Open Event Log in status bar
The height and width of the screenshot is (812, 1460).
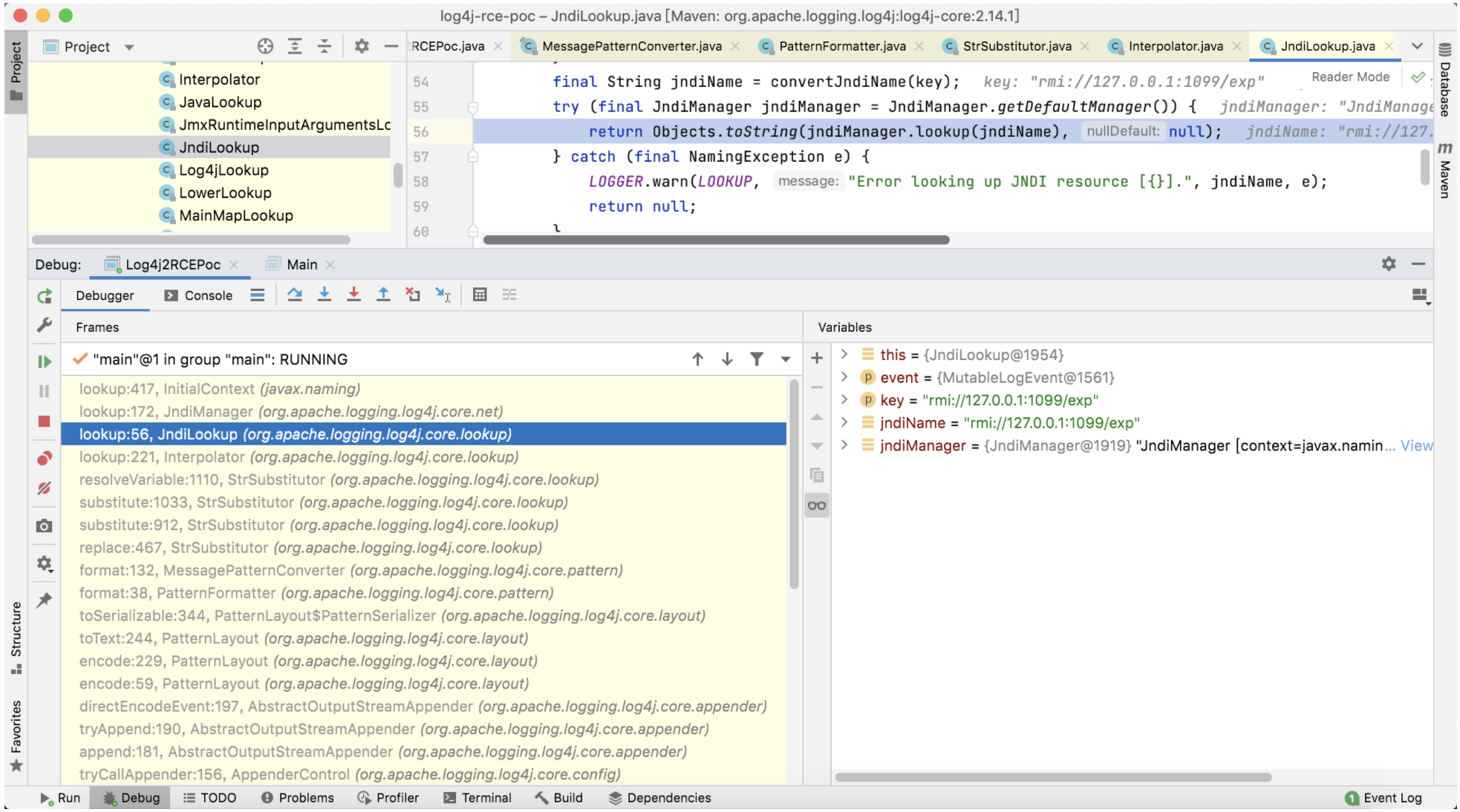[1384, 798]
